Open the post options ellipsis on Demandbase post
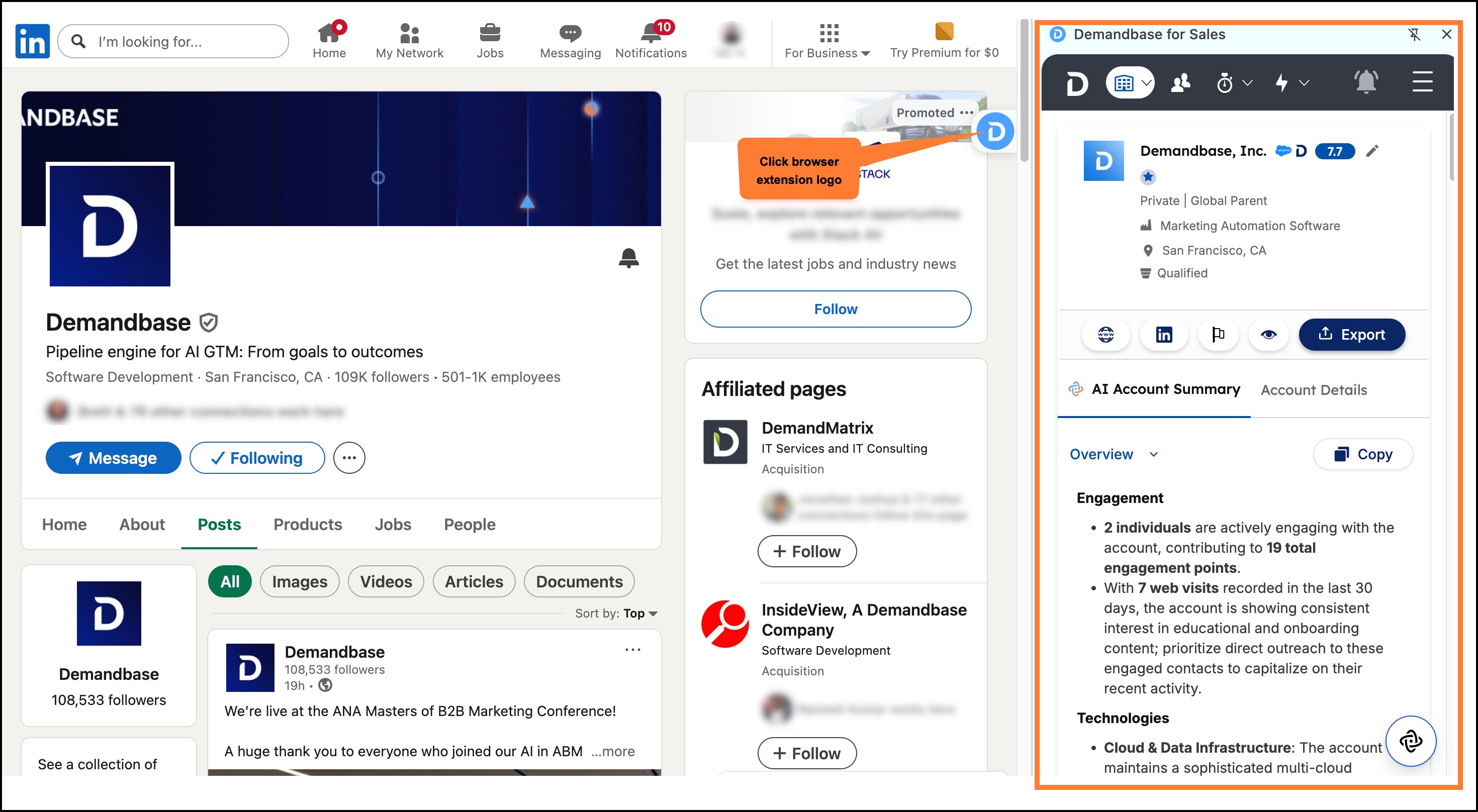 pos(632,650)
